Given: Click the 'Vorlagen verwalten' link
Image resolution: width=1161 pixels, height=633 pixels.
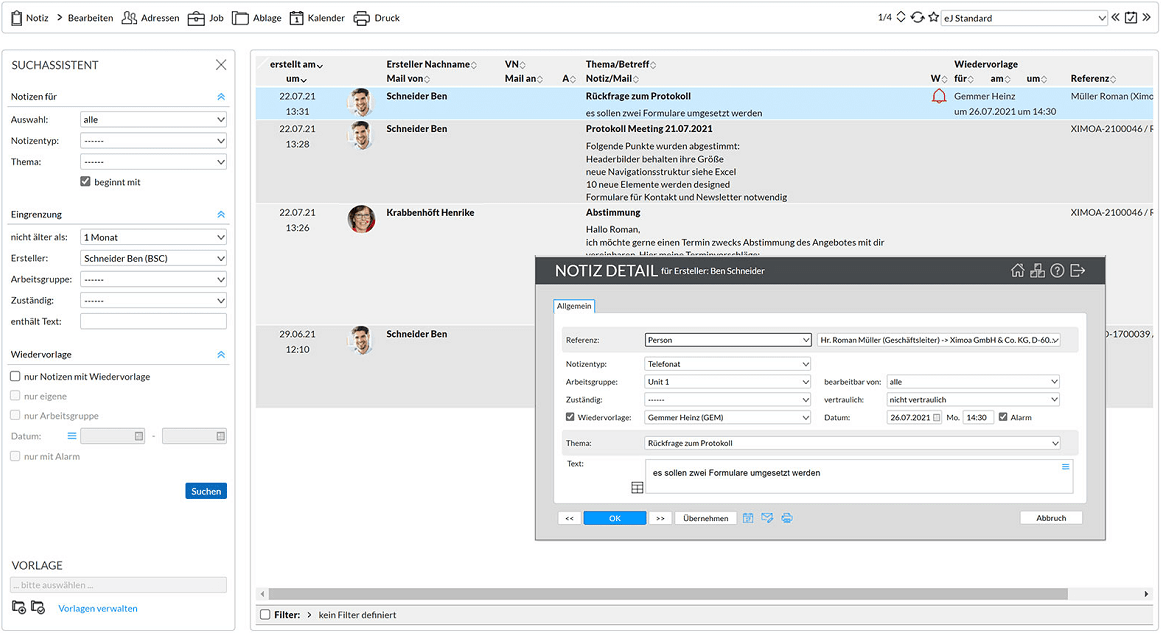Looking at the screenshot, I should click(x=97, y=607).
